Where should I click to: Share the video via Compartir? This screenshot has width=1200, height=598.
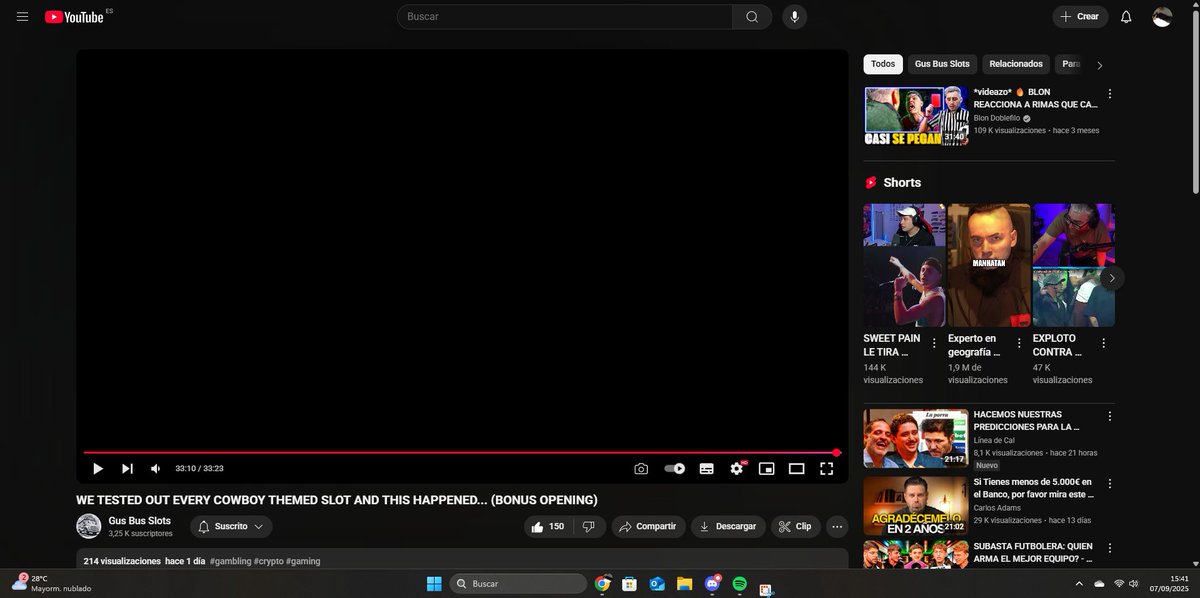(648, 526)
